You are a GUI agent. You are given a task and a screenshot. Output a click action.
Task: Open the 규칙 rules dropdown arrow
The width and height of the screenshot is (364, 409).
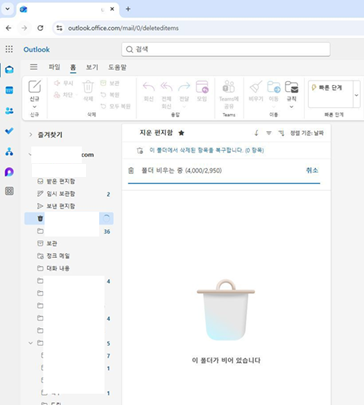[291, 107]
